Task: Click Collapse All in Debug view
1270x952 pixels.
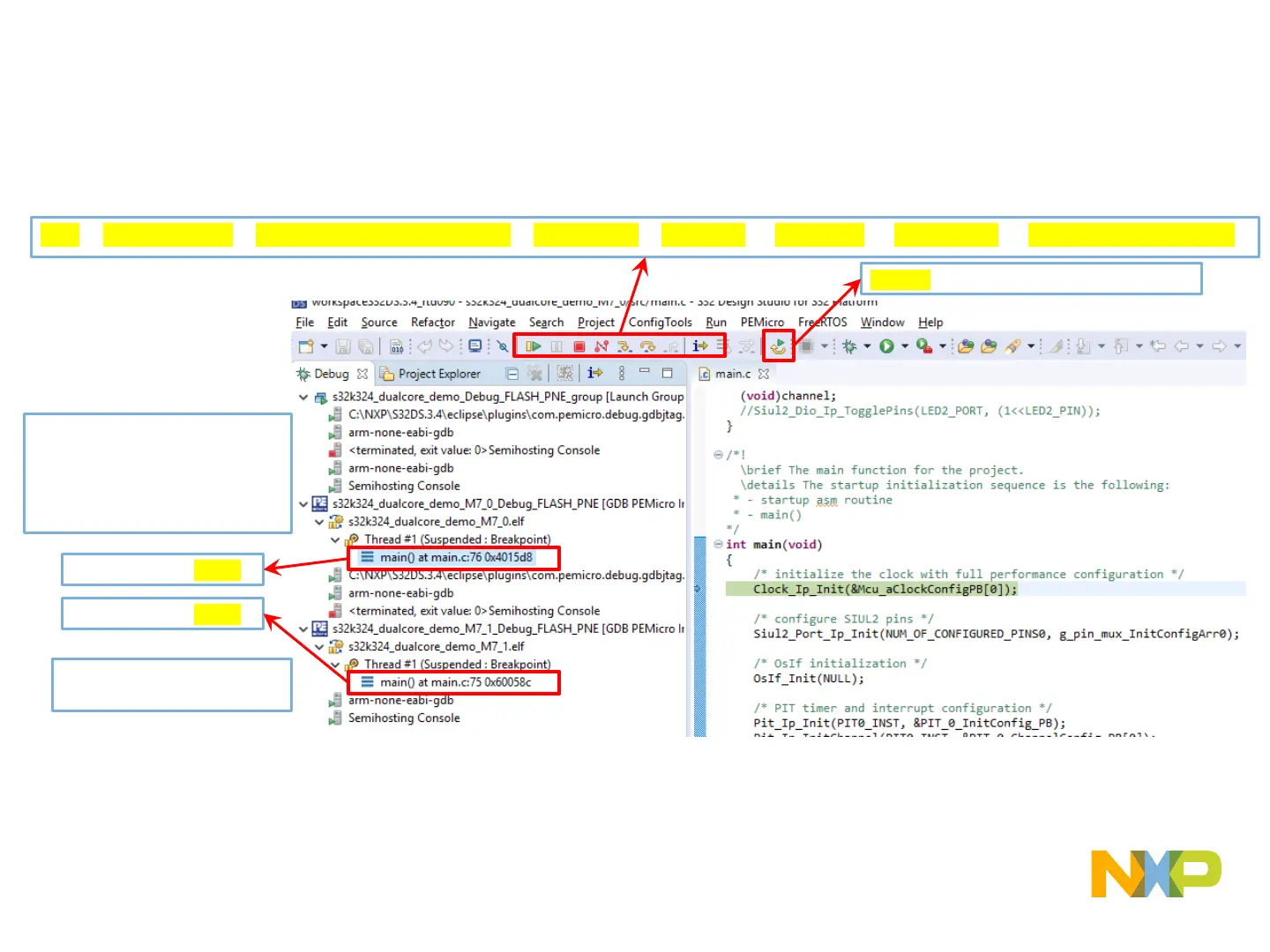Action: 512,374
